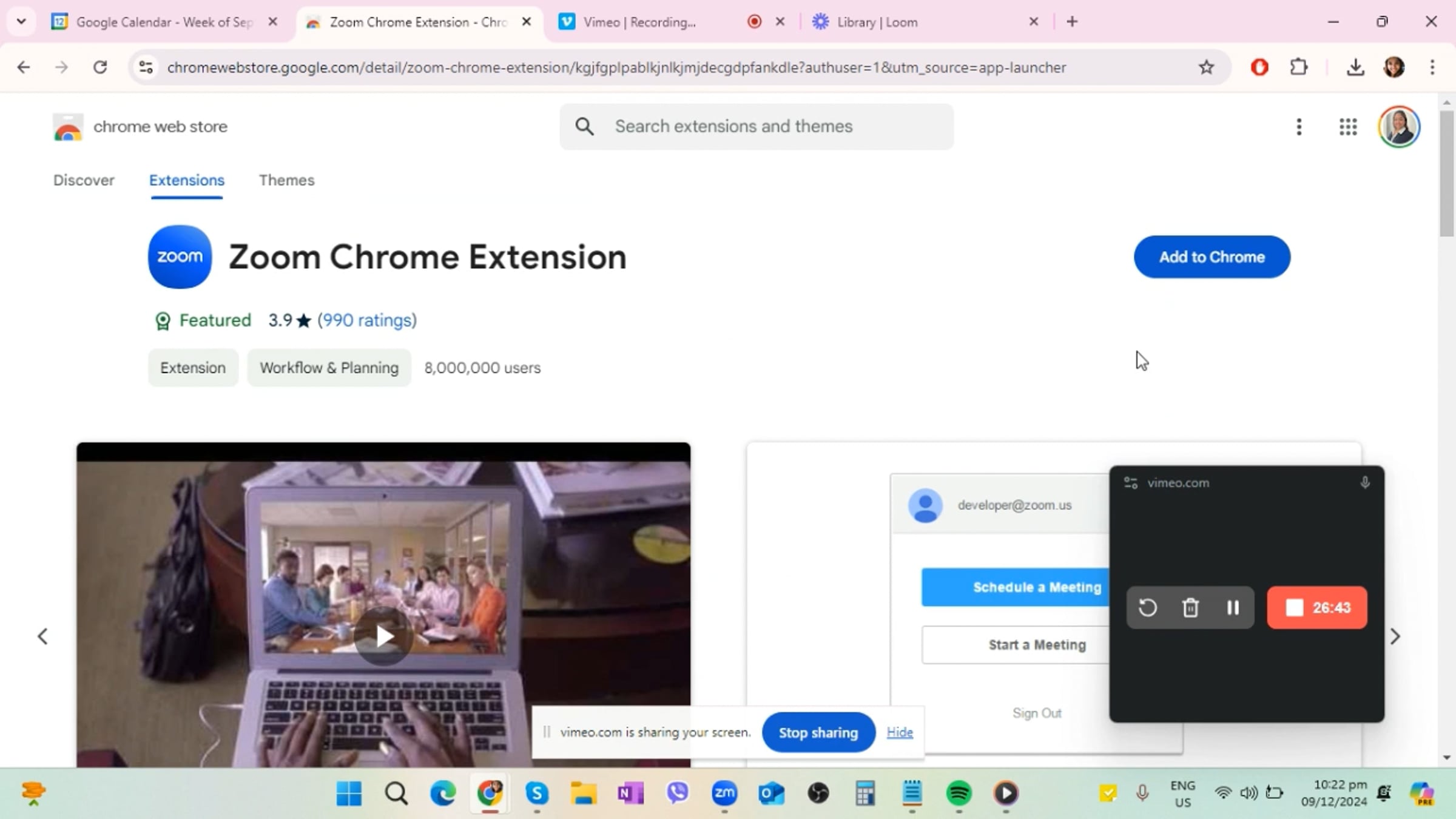Click the Add to Chrome button
Viewport: 1456px width, 819px height.
click(x=1212, y=257)
